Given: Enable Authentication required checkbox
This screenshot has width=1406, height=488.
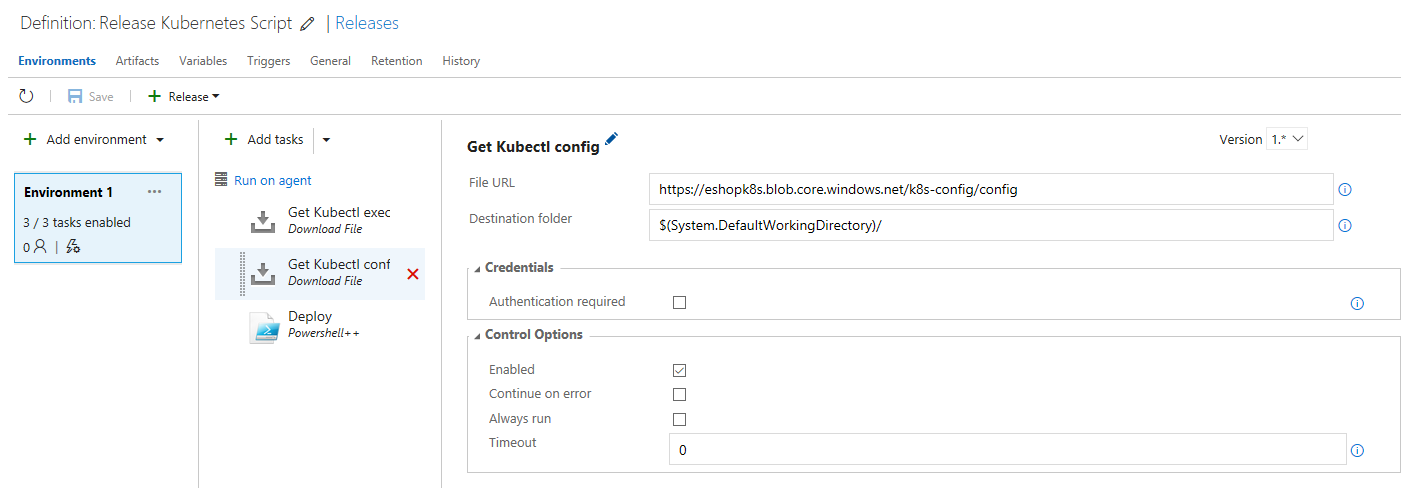Looking at the screenshot, I should tap(680, 302).
